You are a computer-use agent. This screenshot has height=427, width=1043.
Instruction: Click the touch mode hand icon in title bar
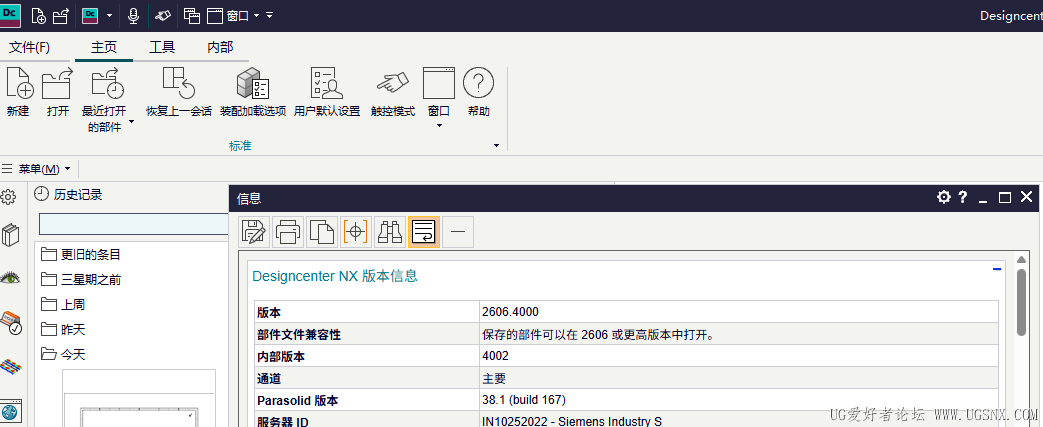(162, 15)
